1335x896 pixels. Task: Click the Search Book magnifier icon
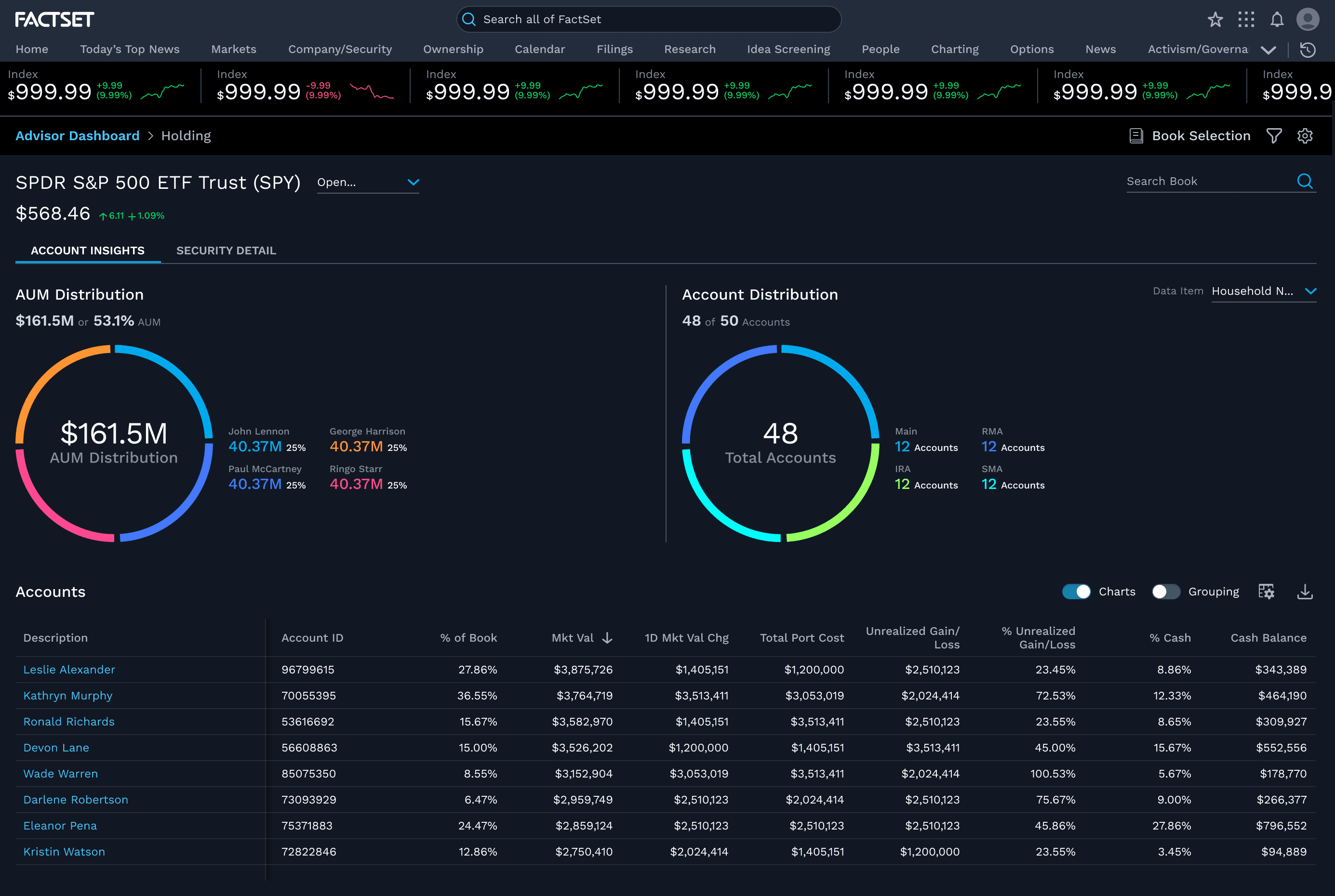coord(1305,181)
